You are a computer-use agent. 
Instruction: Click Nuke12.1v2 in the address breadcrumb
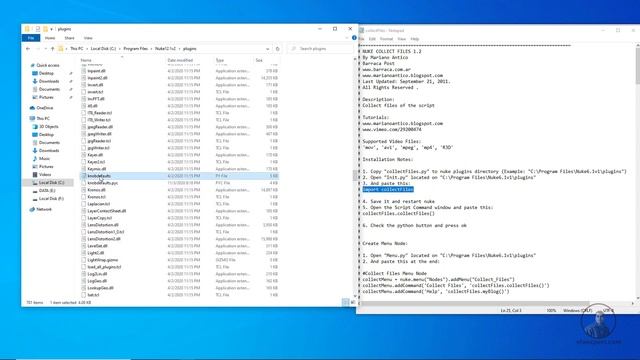click(x=165, y=49)
